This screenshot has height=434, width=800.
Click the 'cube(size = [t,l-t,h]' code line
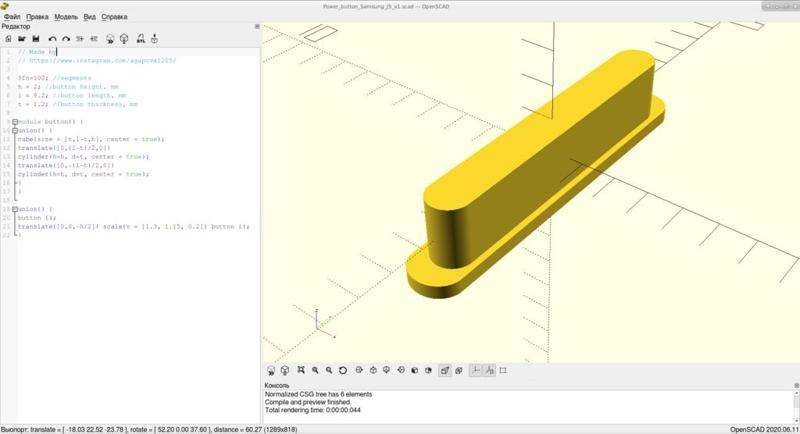tap(91, 139)
